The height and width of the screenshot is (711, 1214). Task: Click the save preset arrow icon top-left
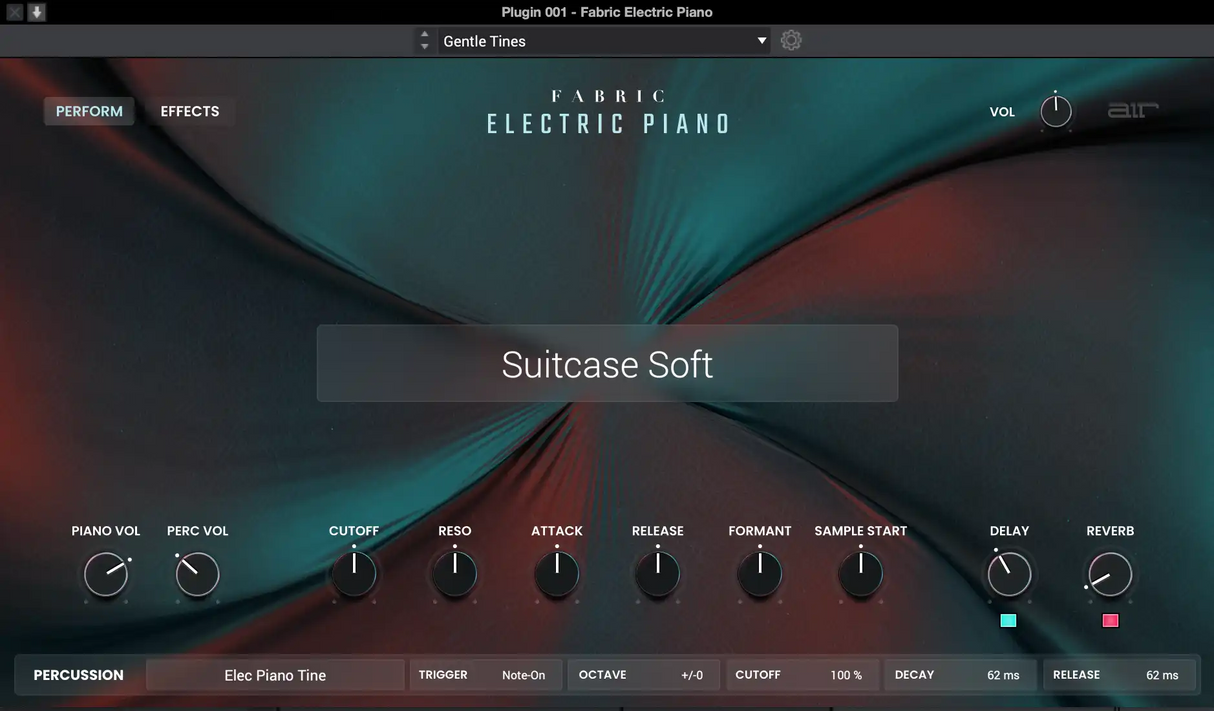click(x=37, y=11)
